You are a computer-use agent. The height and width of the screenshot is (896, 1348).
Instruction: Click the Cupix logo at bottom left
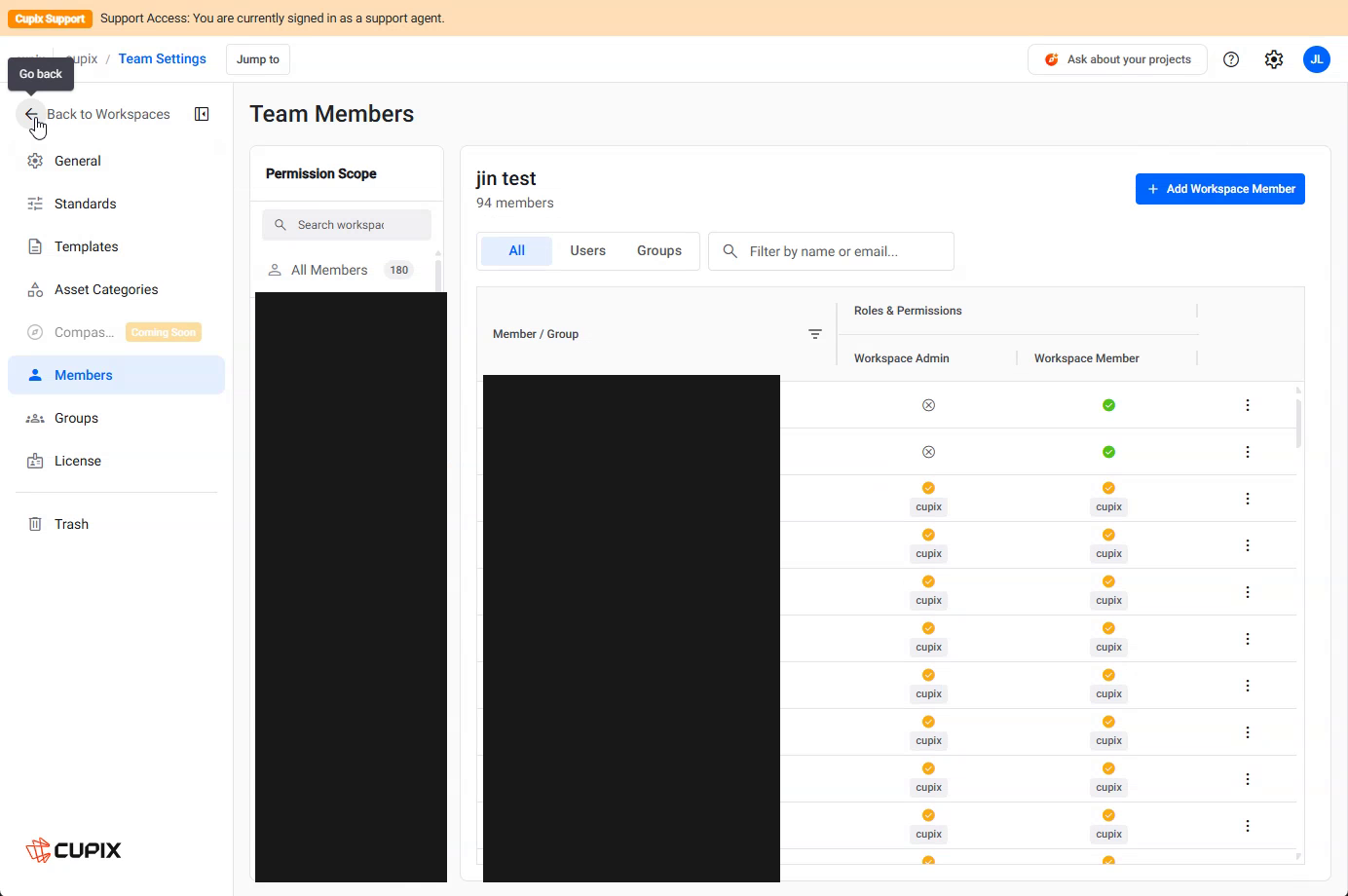[x=74, y=850]
